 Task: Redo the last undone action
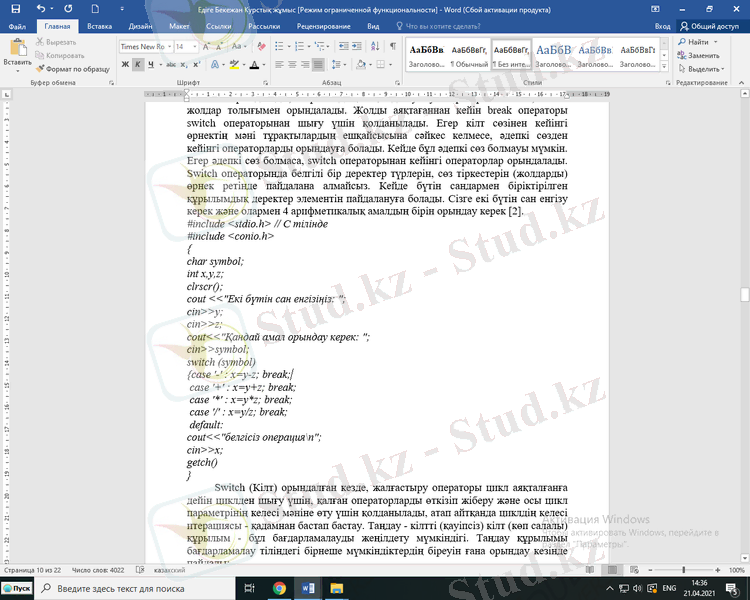point(68,9)
